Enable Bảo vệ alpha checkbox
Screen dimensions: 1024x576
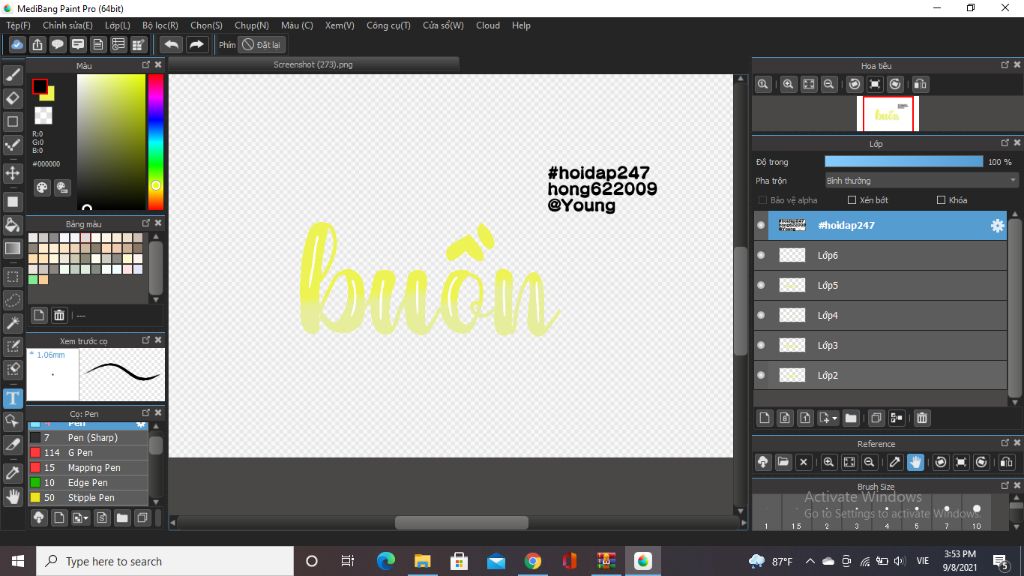point(762,200)
